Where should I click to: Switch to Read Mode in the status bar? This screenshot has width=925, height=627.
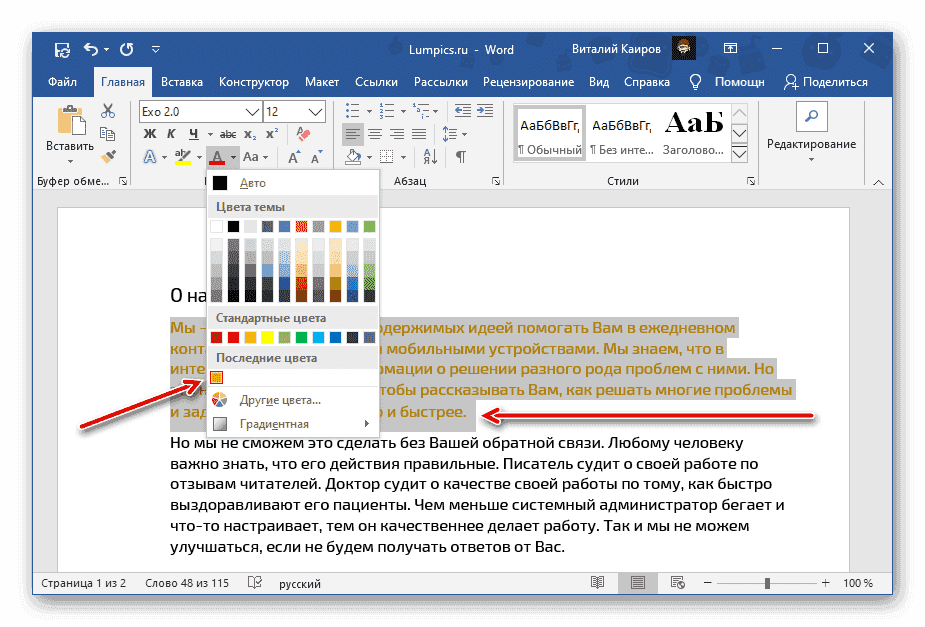coord(598,583)
